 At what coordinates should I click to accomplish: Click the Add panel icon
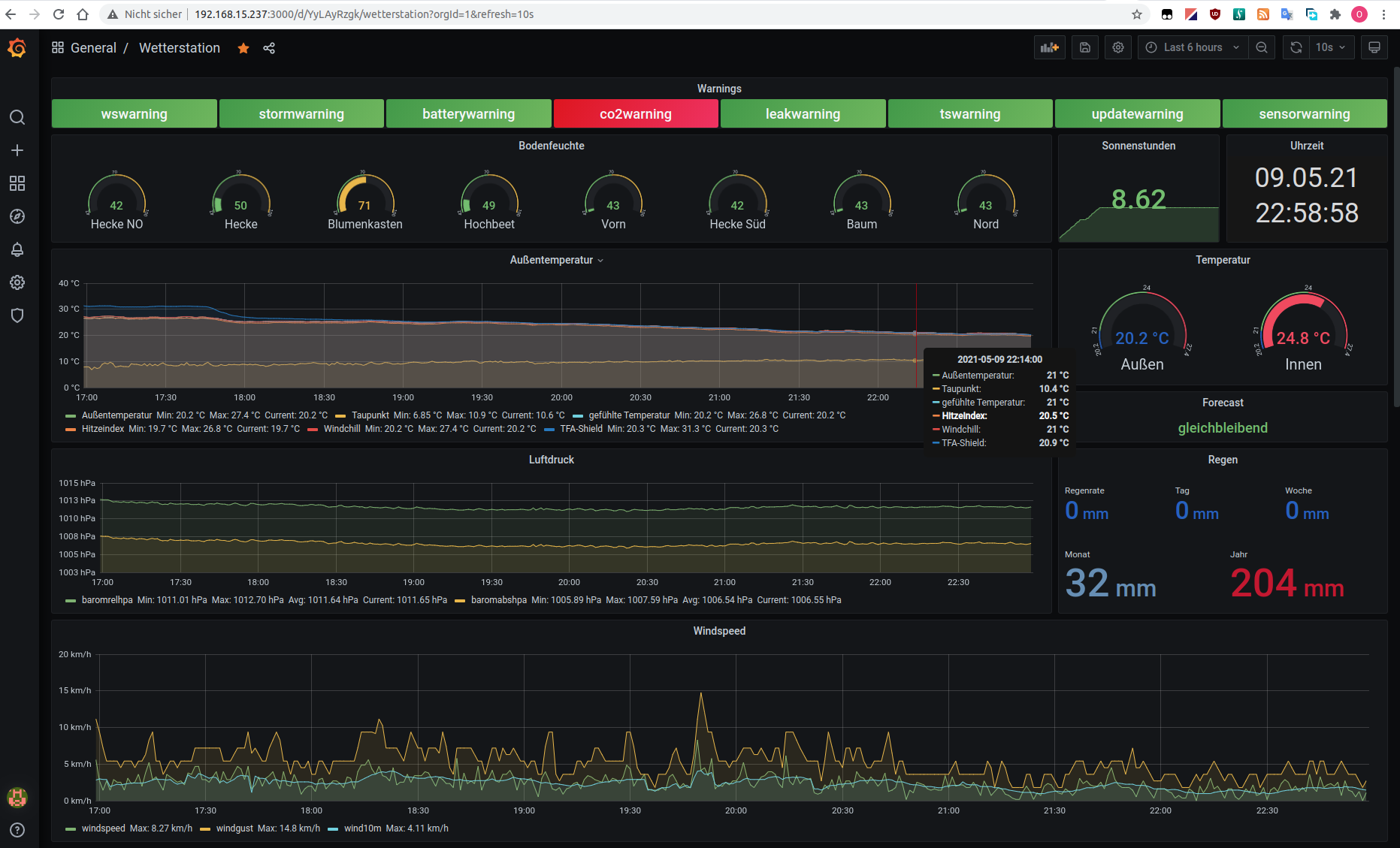click(1049, 47)
